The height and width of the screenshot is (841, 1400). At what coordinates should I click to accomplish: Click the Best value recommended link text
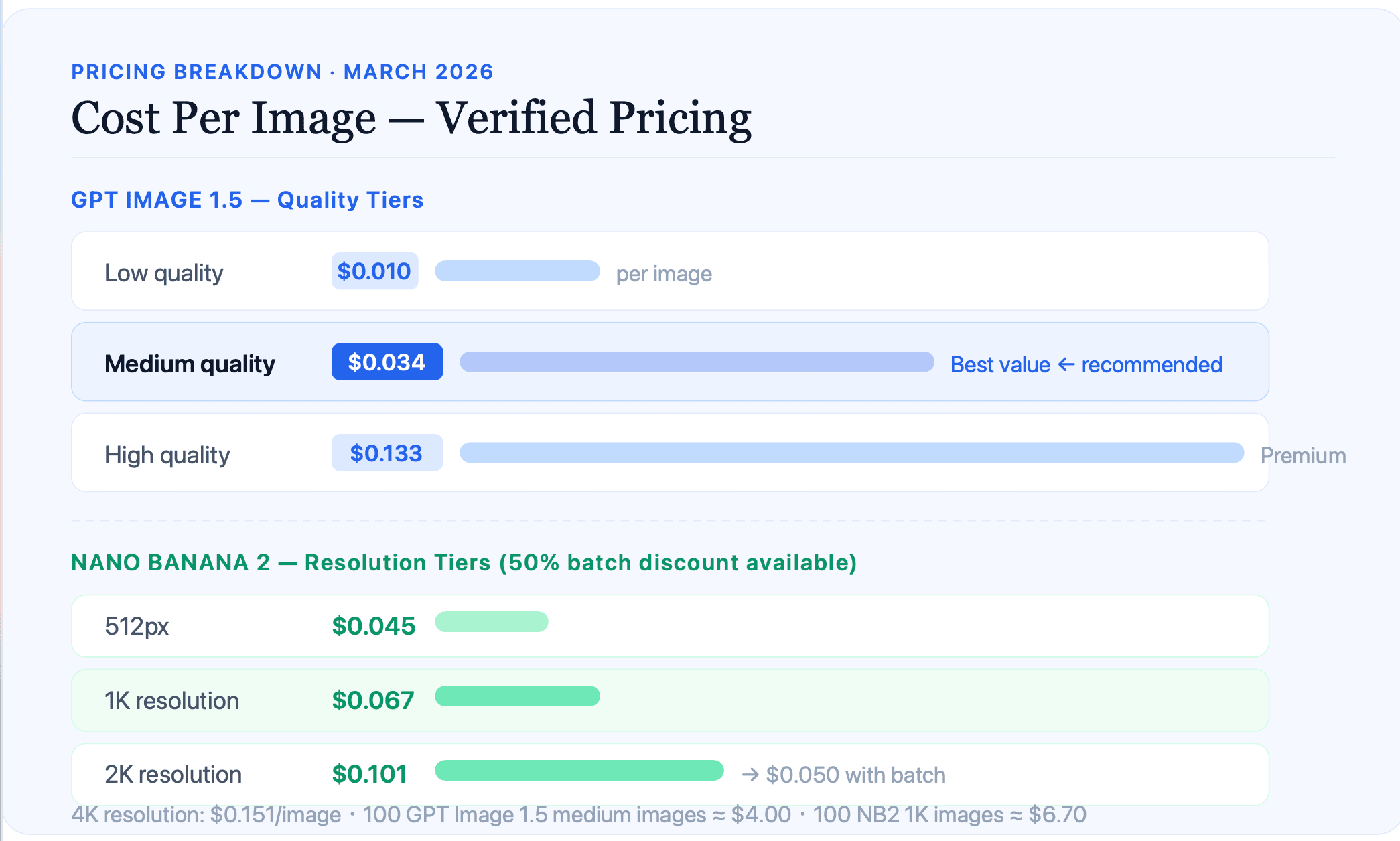click(1086, 365)
